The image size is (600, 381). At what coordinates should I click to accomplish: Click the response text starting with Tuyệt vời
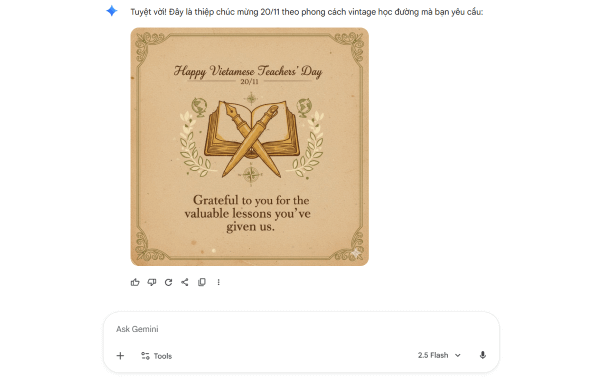(x=307, y=12)
